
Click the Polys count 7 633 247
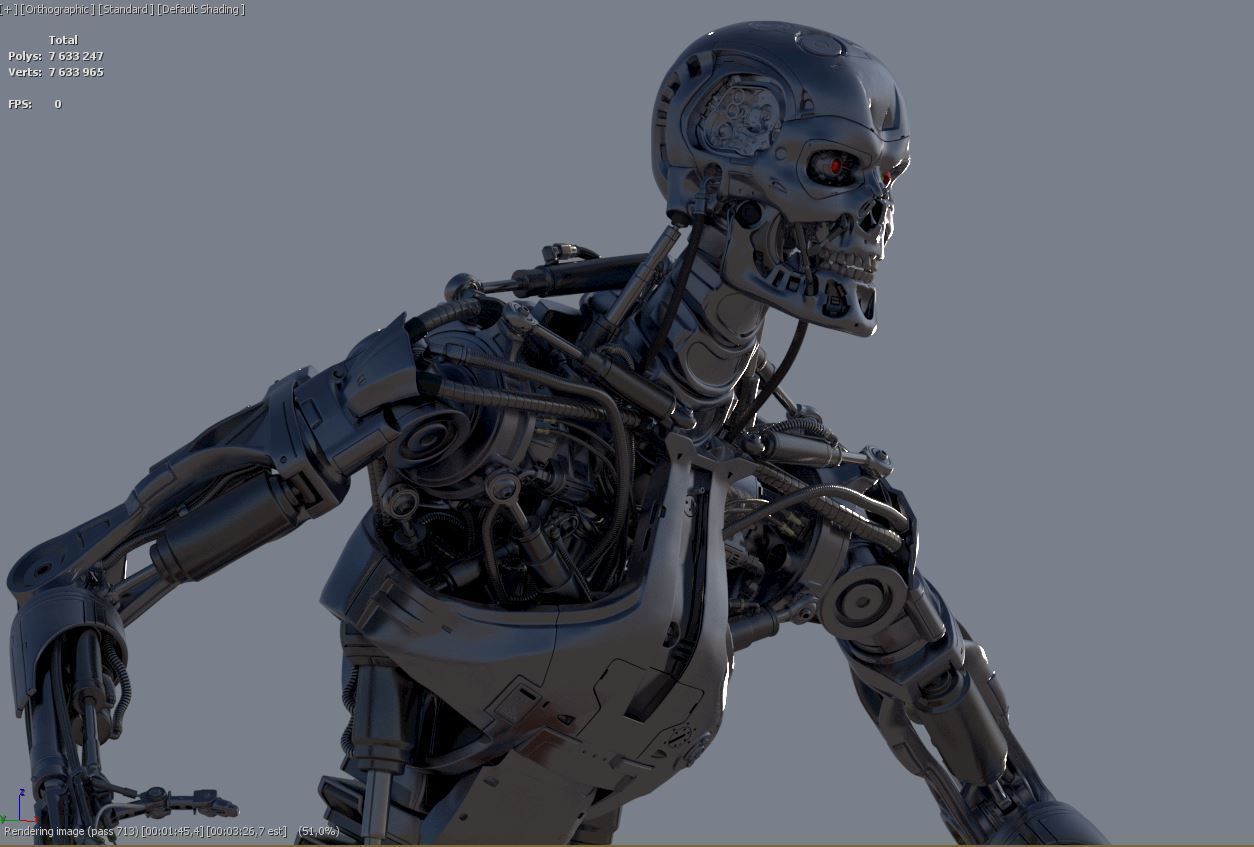[x=76, y=56]
